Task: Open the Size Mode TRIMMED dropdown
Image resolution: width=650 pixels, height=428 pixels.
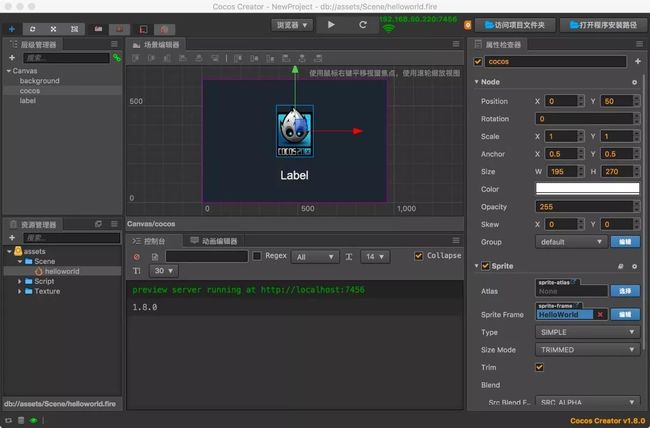Action: coord(587,350)
